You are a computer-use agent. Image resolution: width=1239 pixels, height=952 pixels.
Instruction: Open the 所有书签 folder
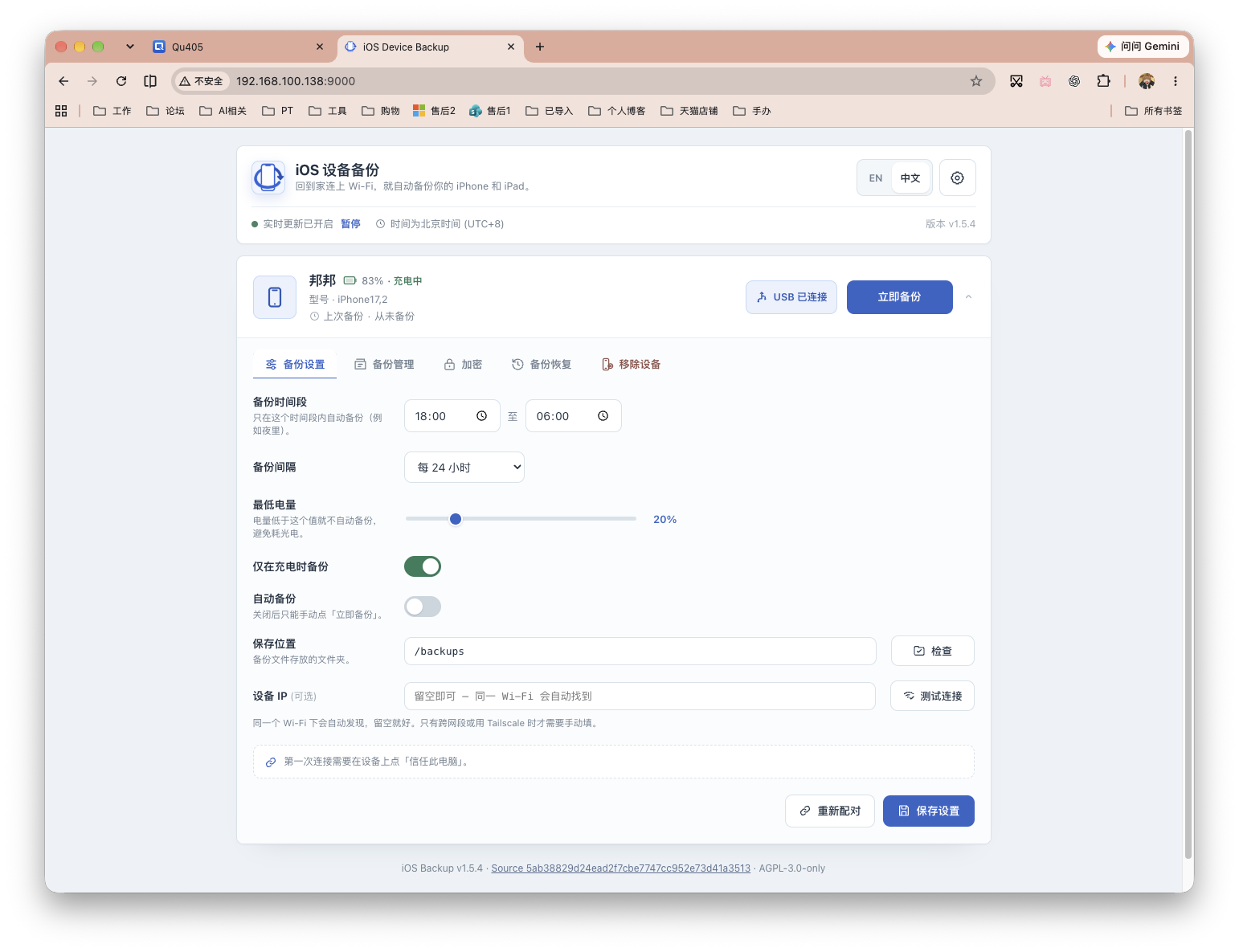pyautogui.click(x=1154, y=111)
